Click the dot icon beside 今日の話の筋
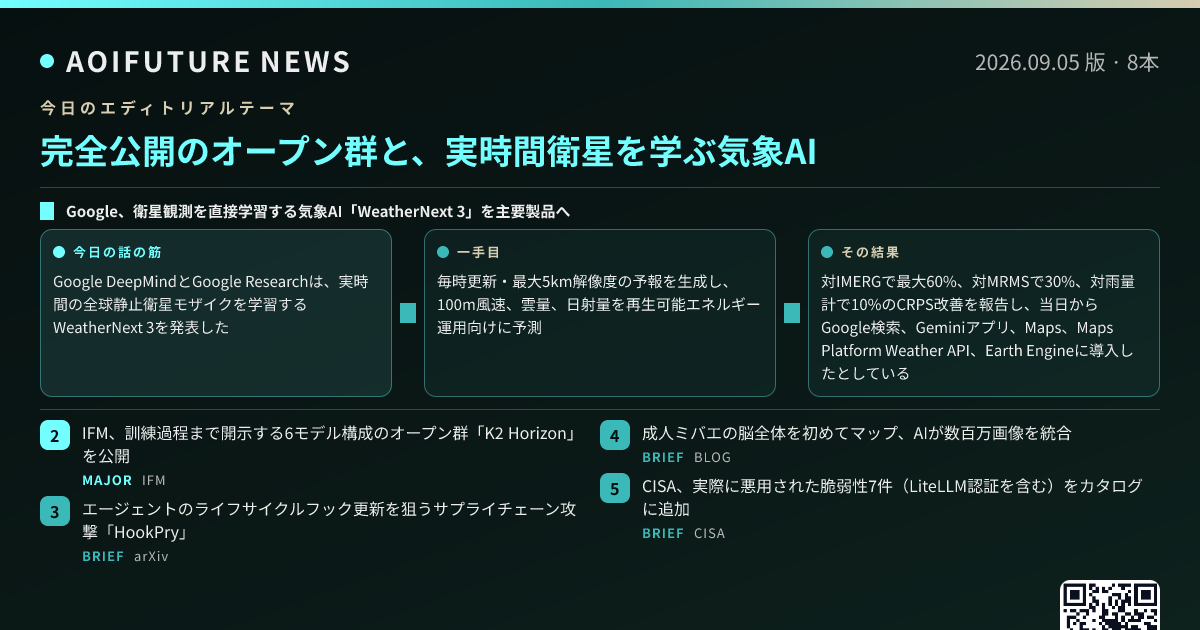Viewport: 1200px width, 630px height. [58, 252]
